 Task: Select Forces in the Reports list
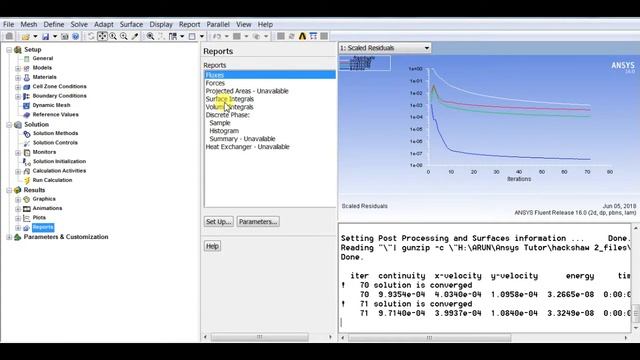[x=215, y=83]
